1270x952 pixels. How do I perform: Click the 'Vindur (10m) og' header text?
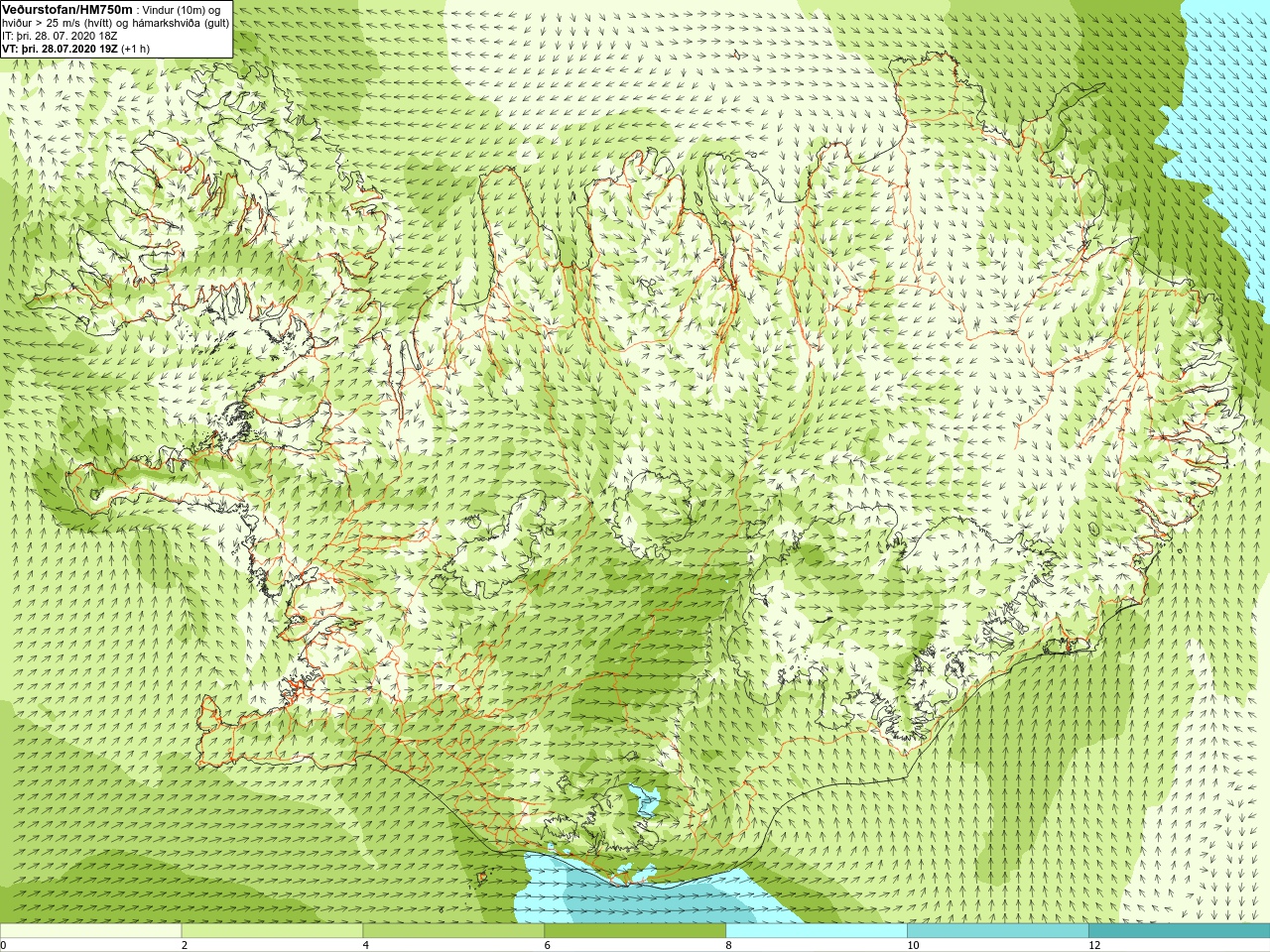(182, 10)
